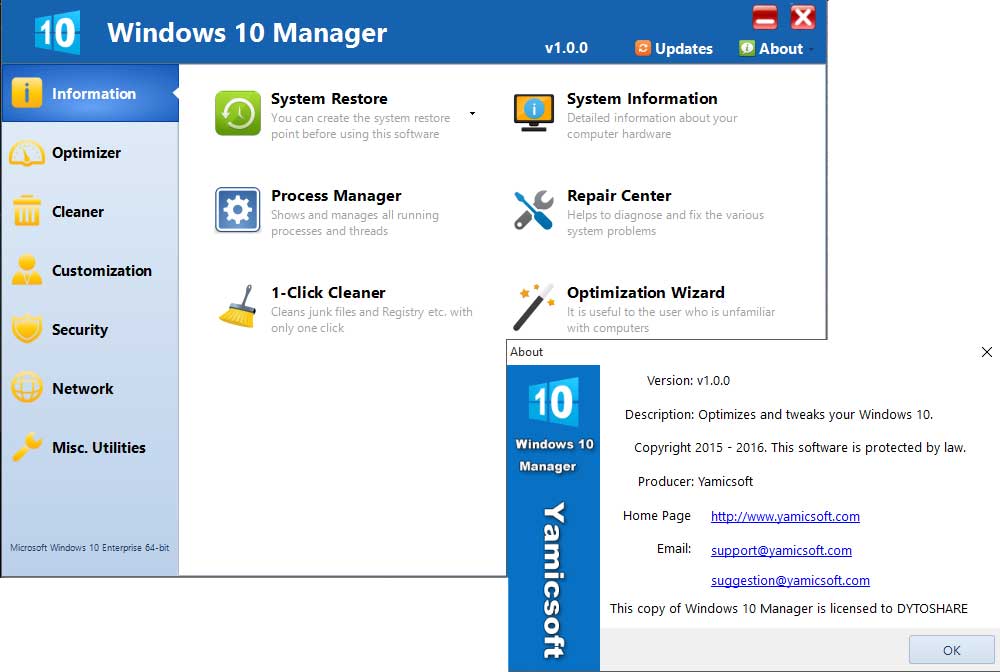Image resolution: width=1000 pixels, height=672 pixels.
Task: Open the Misc. Utilities tab label
Action: pyautogui.click(x=99, y=448)
